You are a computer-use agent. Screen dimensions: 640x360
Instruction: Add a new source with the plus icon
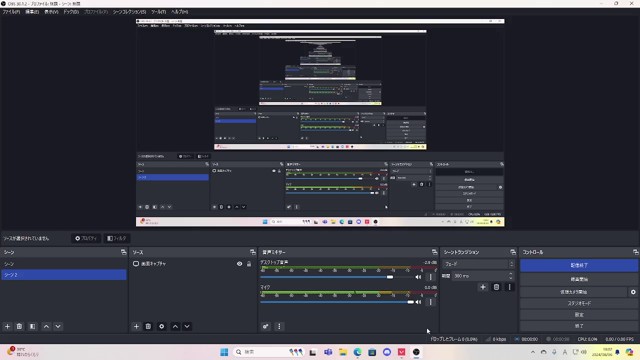tap(136, 327)
